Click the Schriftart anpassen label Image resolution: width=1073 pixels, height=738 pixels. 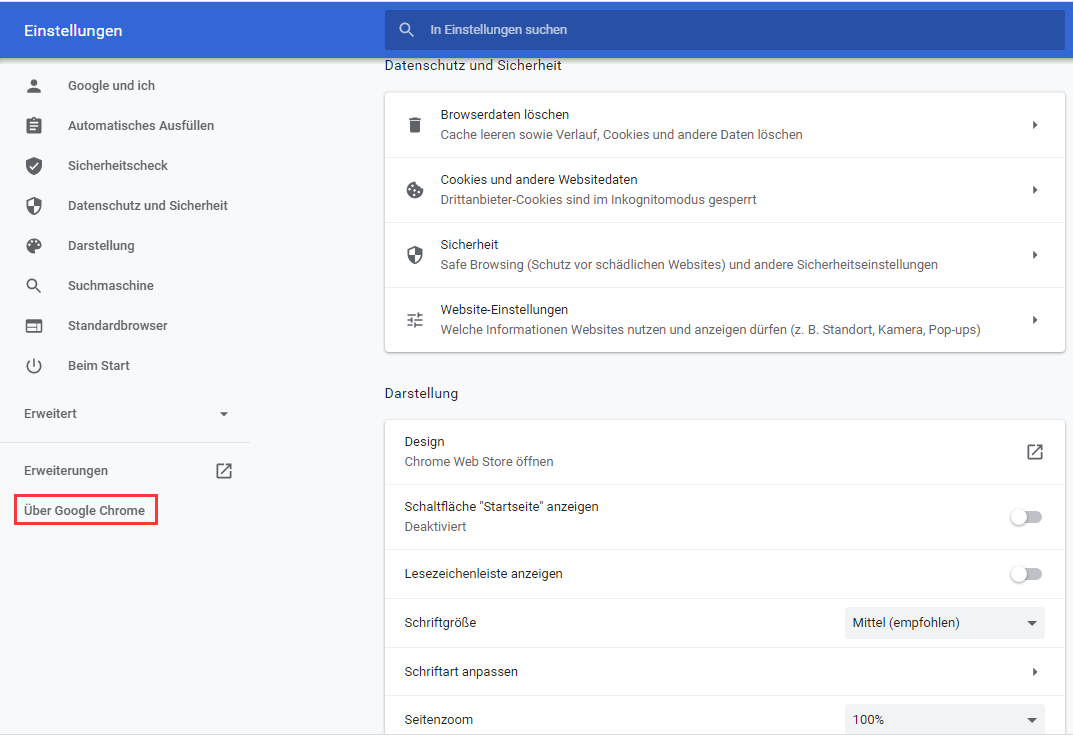tap(461, 672)
